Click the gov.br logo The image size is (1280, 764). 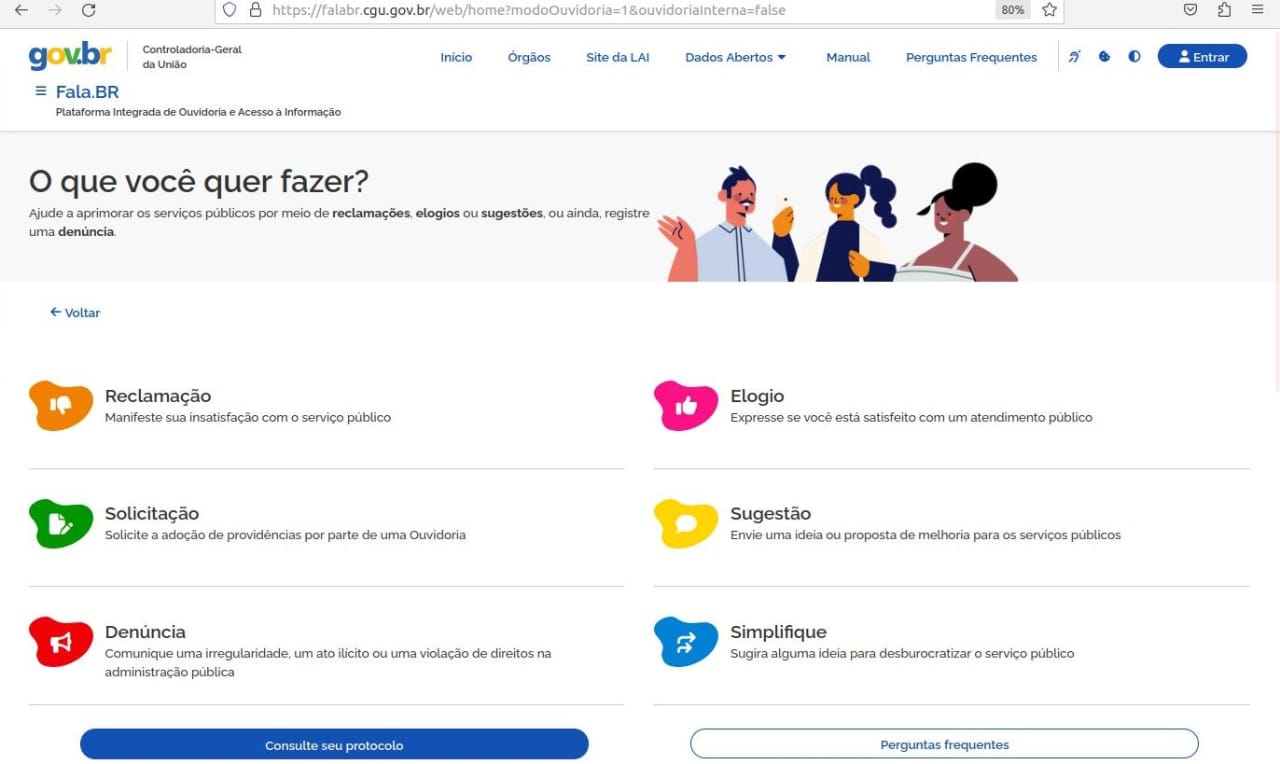[70, 56]
